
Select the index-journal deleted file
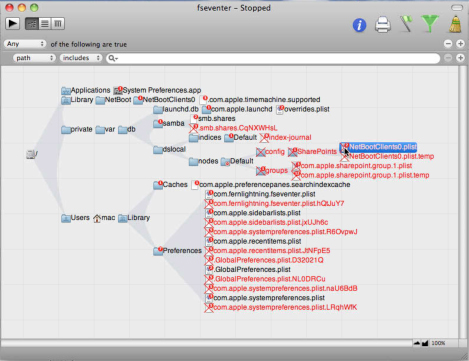pos(286,137)
